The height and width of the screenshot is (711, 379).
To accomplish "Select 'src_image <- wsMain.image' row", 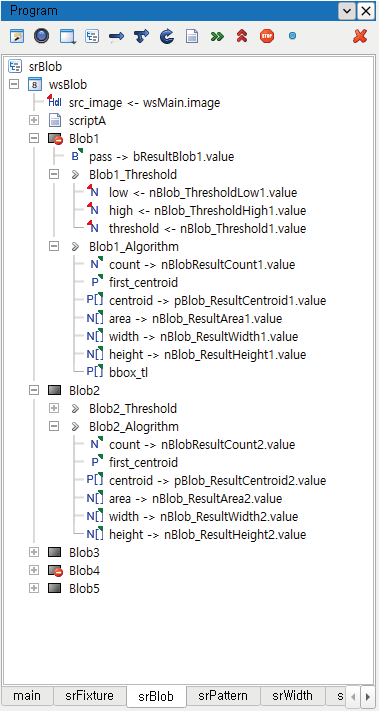I will pyautogui.click(x=144, y=103).
